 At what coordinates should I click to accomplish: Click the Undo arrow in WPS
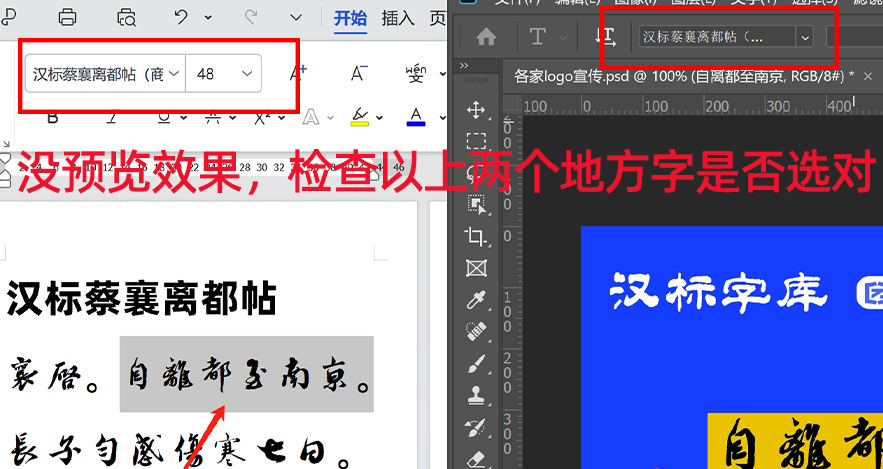(x=181, y=17)
